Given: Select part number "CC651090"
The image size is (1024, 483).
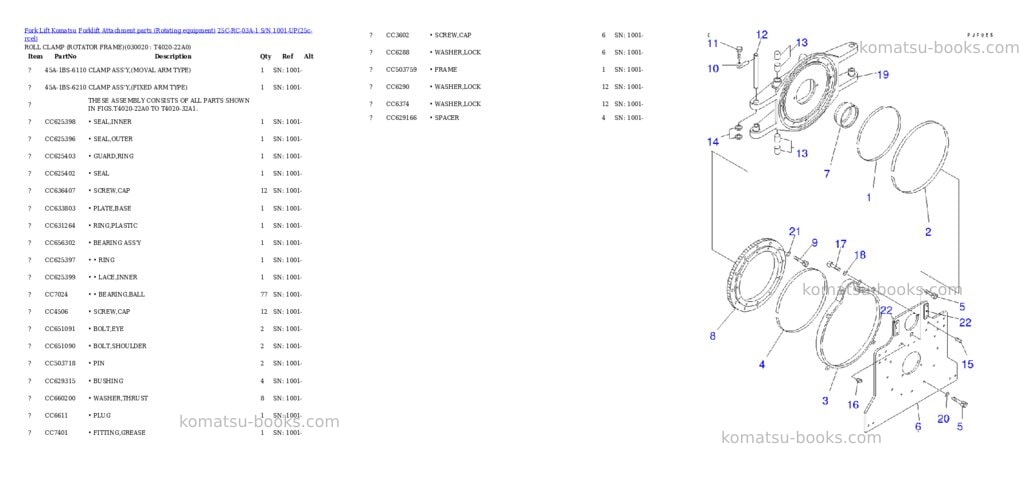Looking at the screenshot, I should click(60, 346).
